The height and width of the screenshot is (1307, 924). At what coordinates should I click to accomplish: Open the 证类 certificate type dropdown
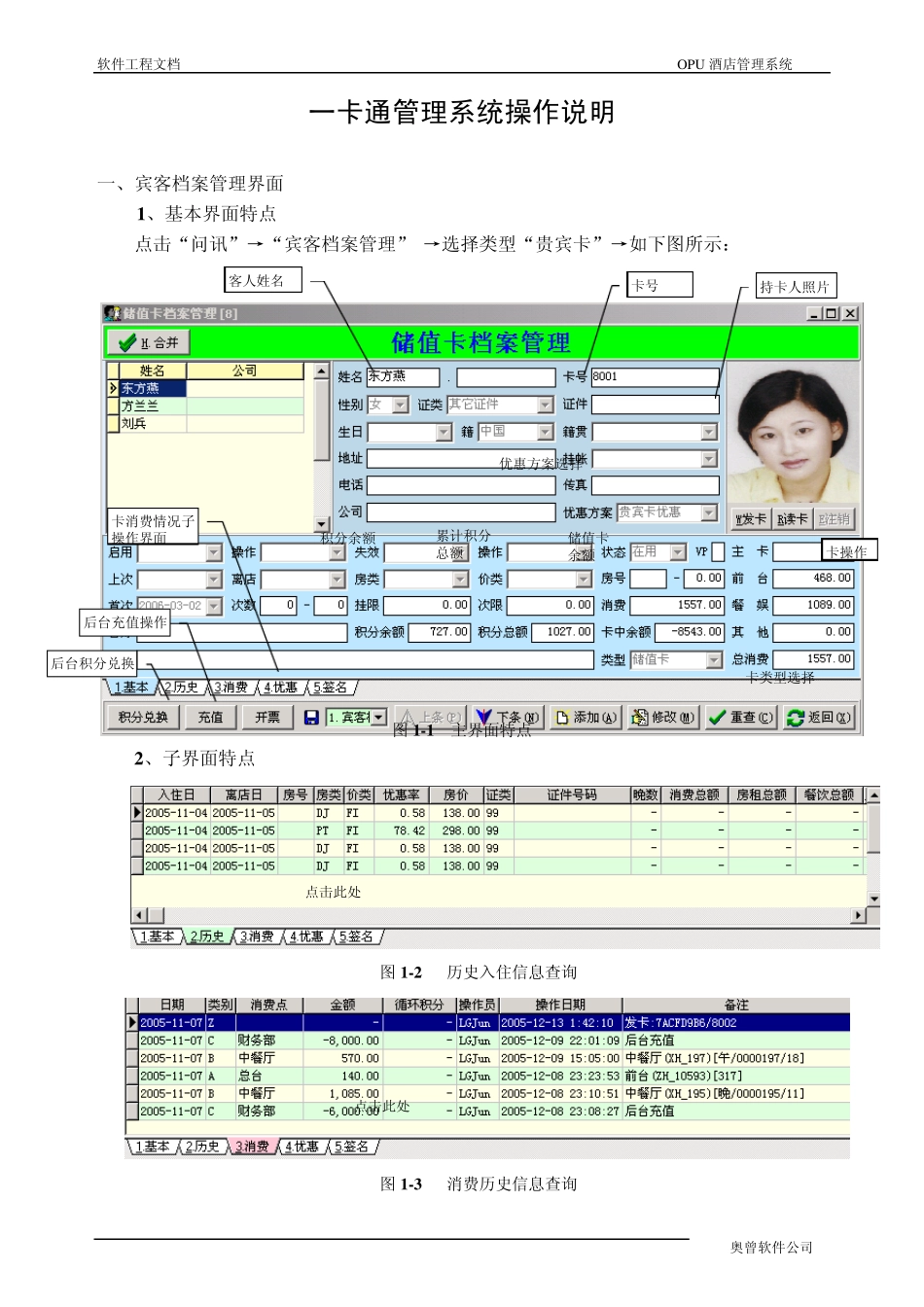(546, 405)
